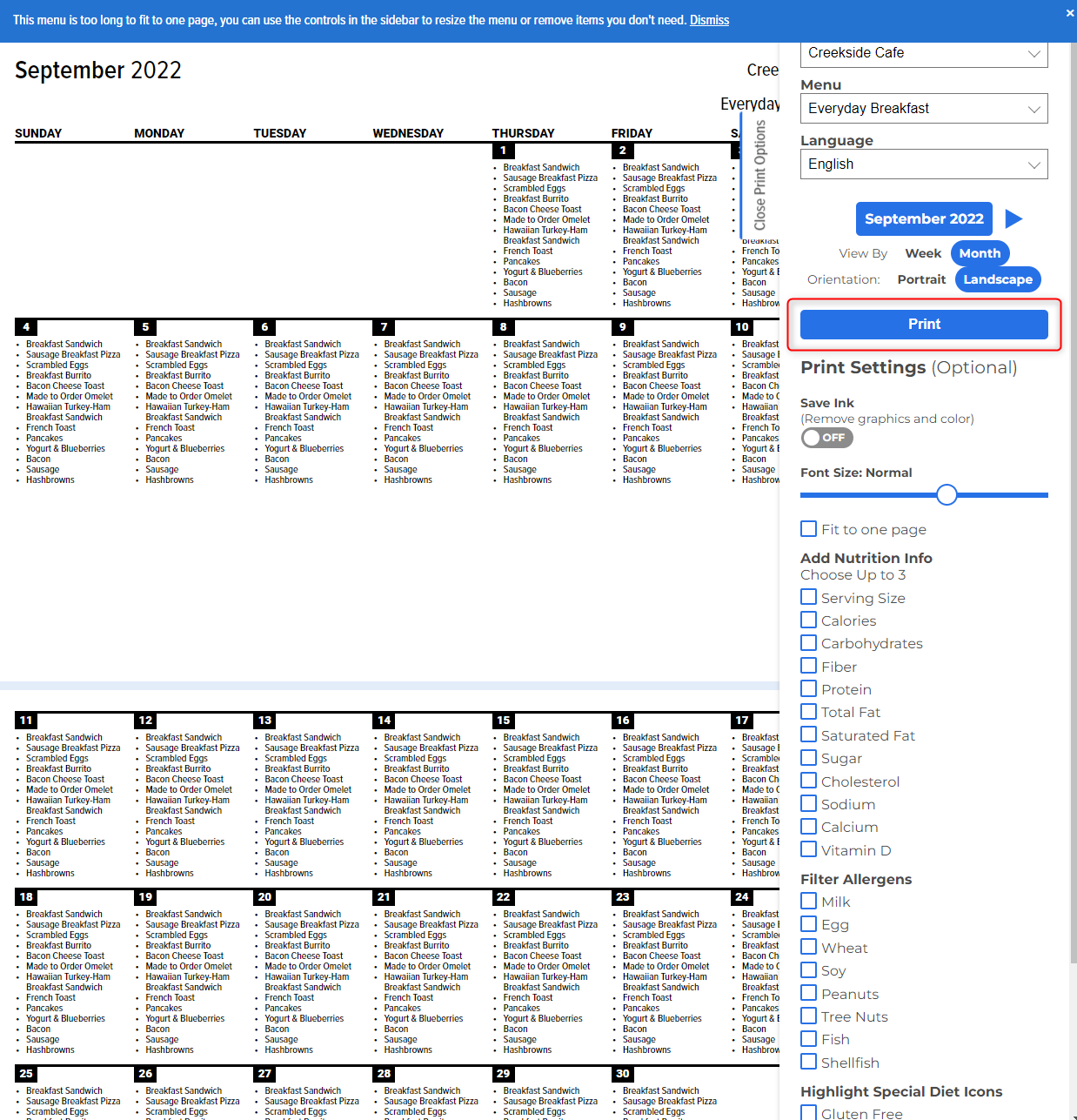1077x1120 pixels.
Task: Click the next month arrow icon
Action: click(x=1013, y=218)
